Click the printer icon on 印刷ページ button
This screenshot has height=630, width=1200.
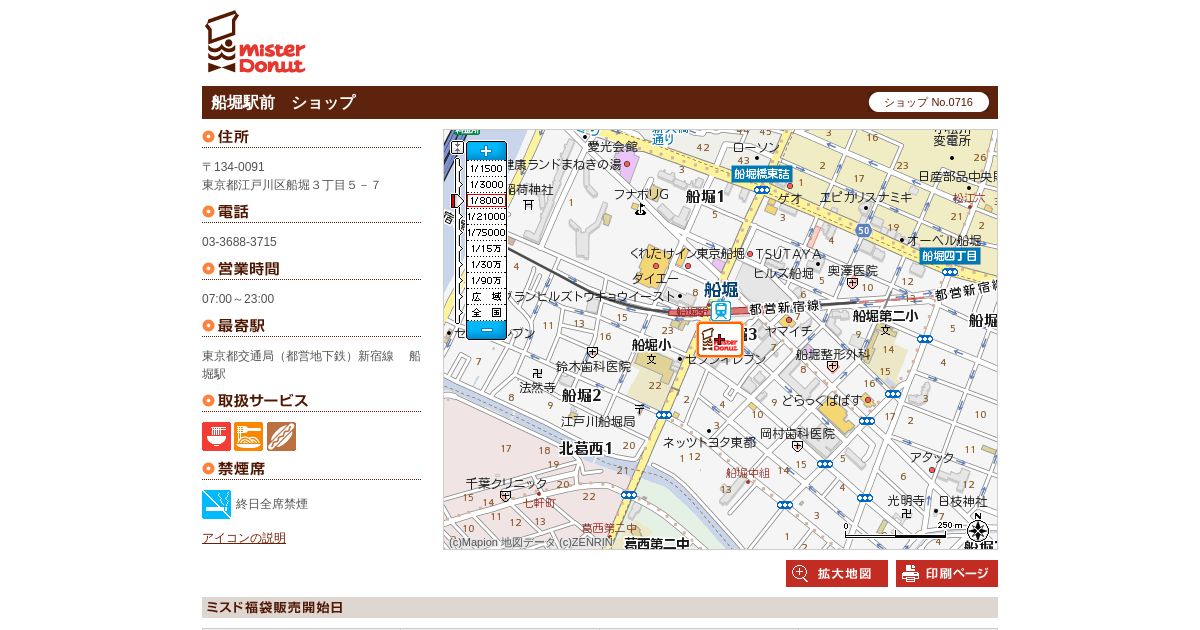910,573
